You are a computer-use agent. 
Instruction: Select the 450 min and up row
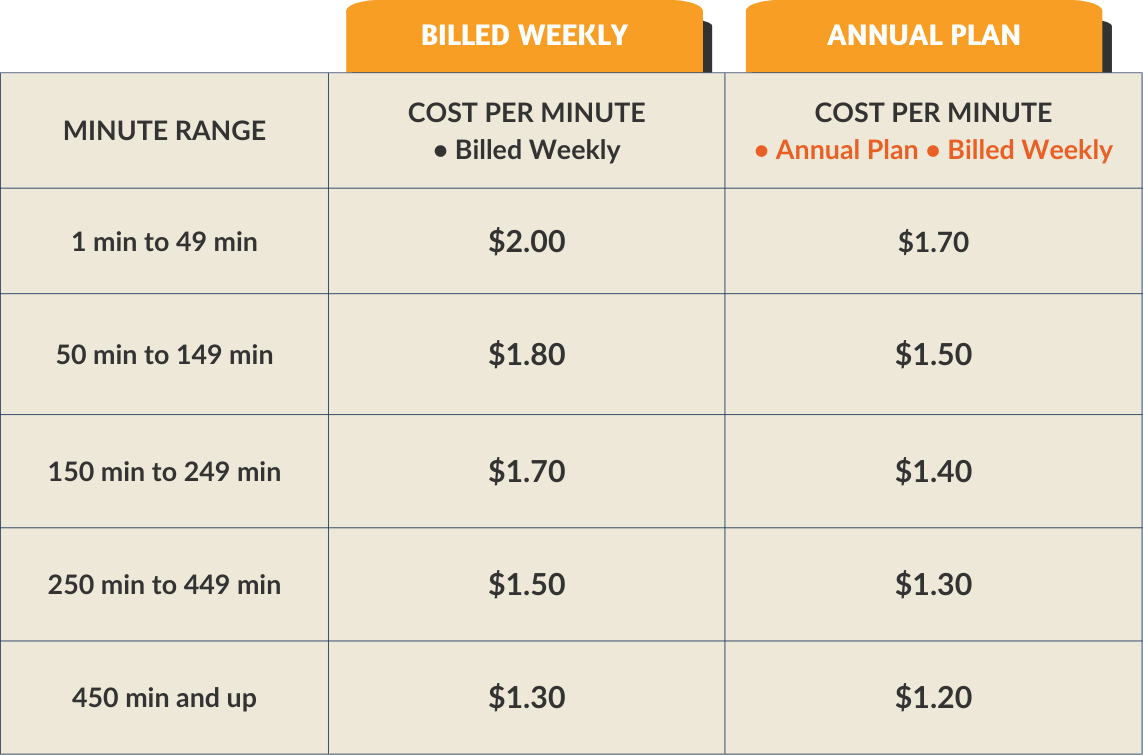pos(572,697)
